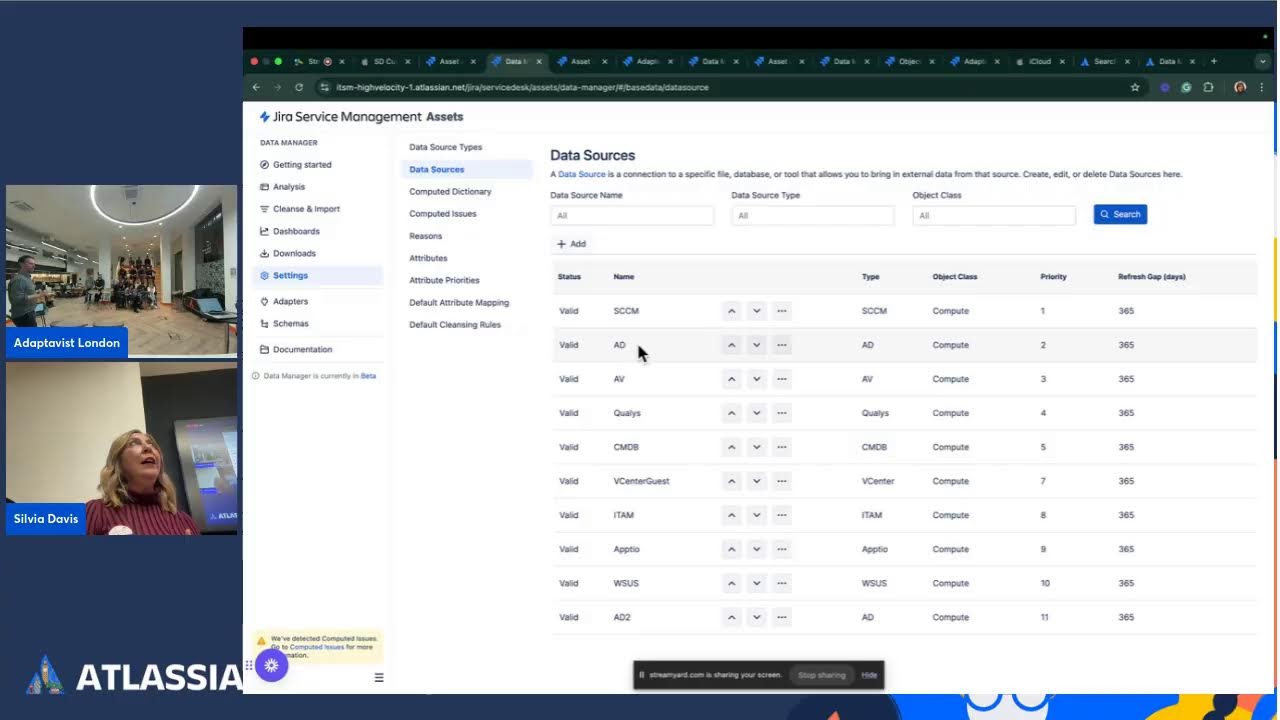This screenshot has height=720, width=1280.
Task: Open more options for AD2 row
Action: click(781, 617)
